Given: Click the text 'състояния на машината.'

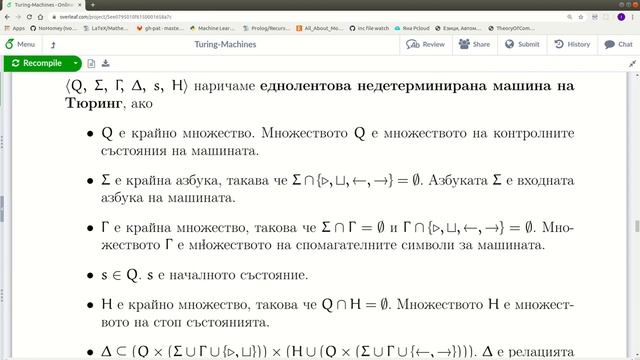Looking at the screenshot, I should 180,151.
